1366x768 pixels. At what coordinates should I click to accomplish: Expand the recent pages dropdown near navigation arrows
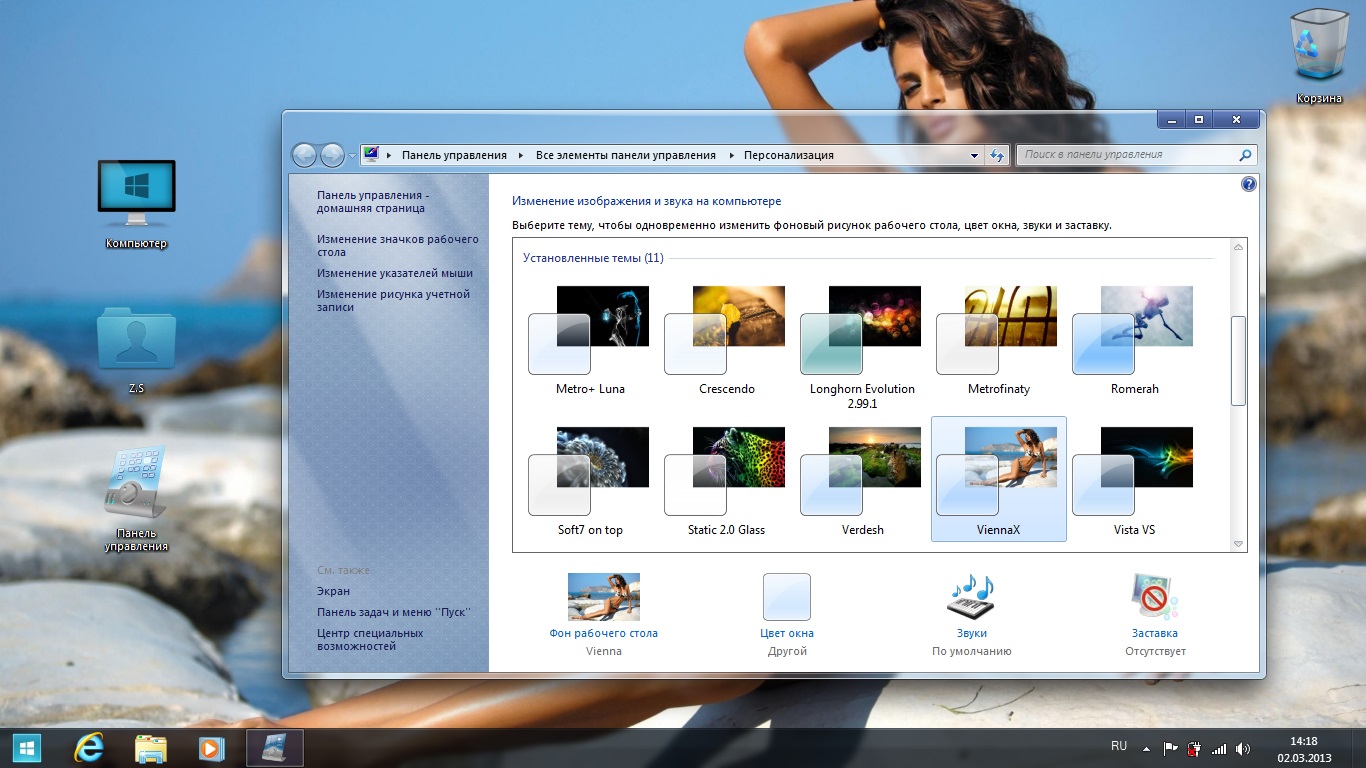click(352, 156)
